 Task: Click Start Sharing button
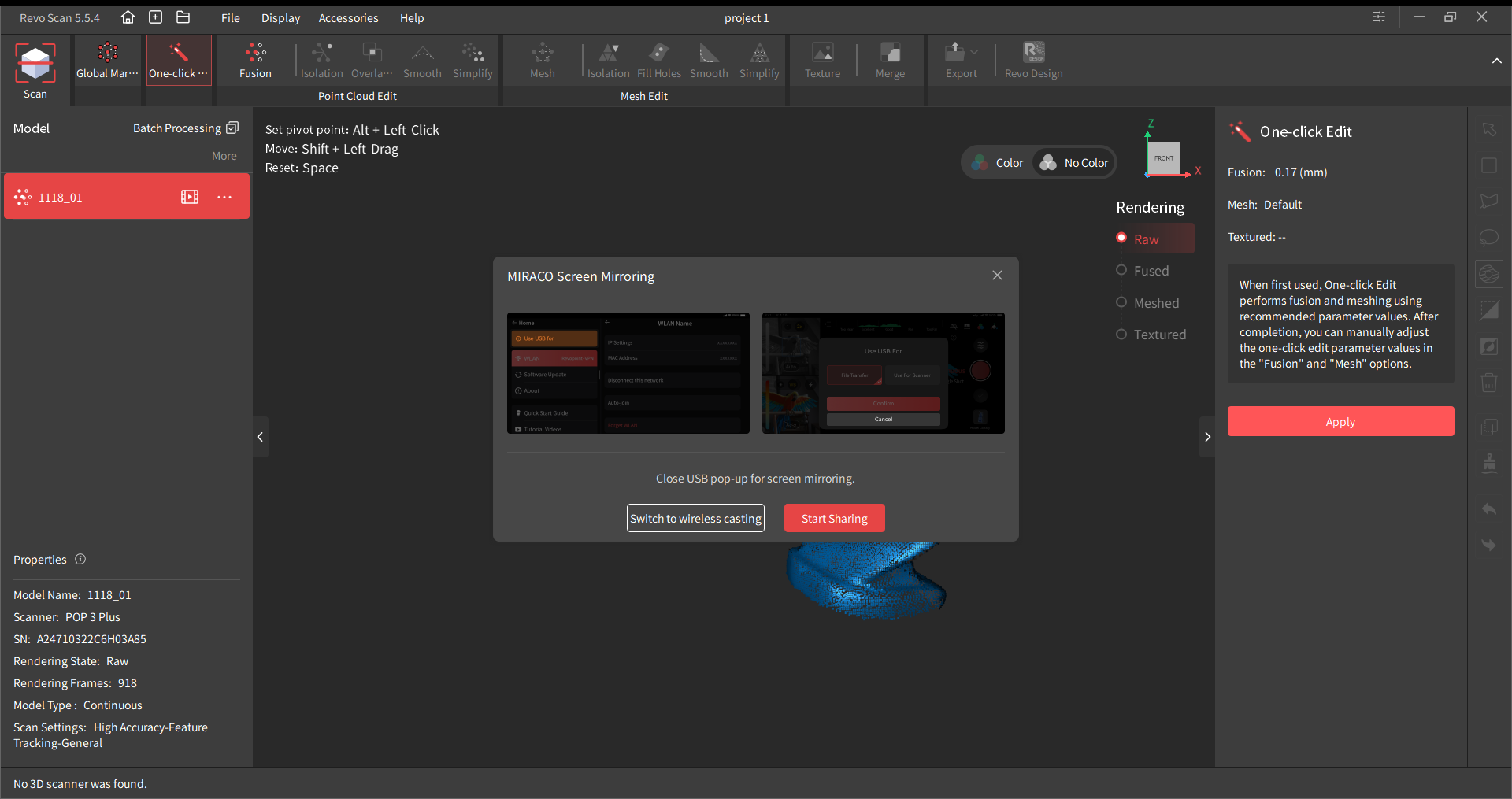834,518
